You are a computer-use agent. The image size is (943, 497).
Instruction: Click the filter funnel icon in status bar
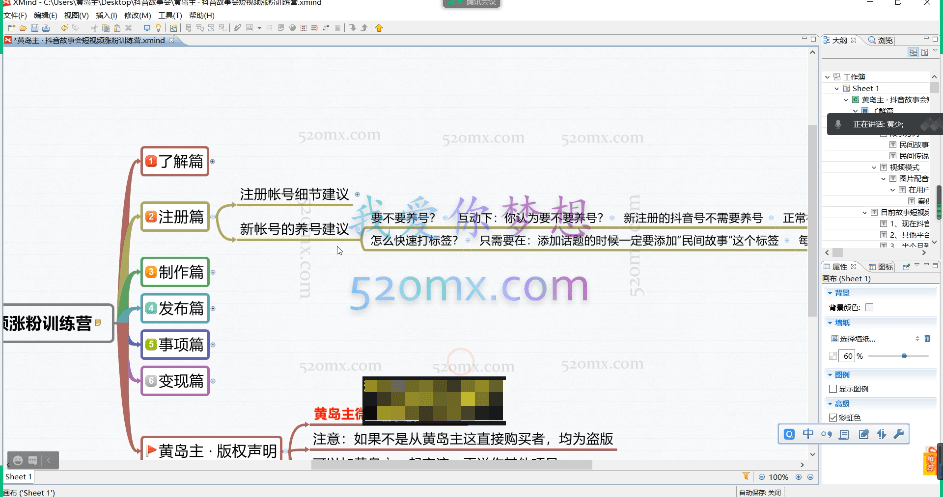click(x=746, y=476)
